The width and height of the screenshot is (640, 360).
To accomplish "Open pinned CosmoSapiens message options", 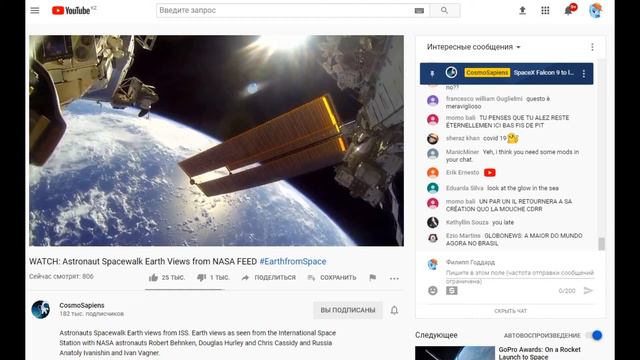I will (584, 73).
